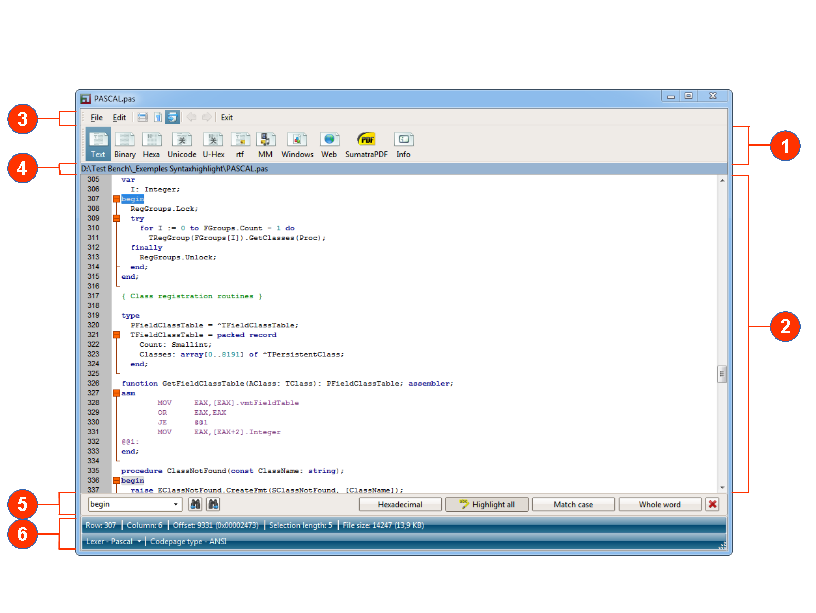The image size is (816, 613).
Task: Close the search bar with red X
Action: (x=712, y=504)
